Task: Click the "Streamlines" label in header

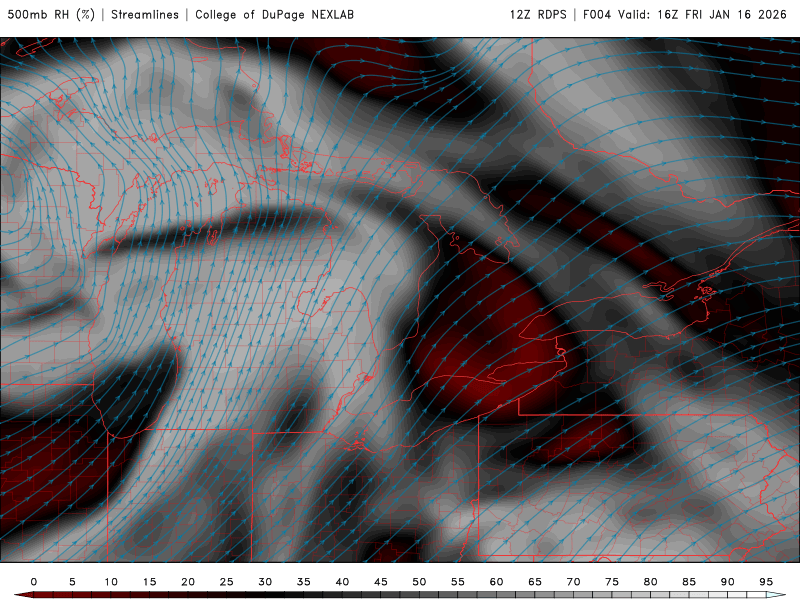Action: (145, 14)
